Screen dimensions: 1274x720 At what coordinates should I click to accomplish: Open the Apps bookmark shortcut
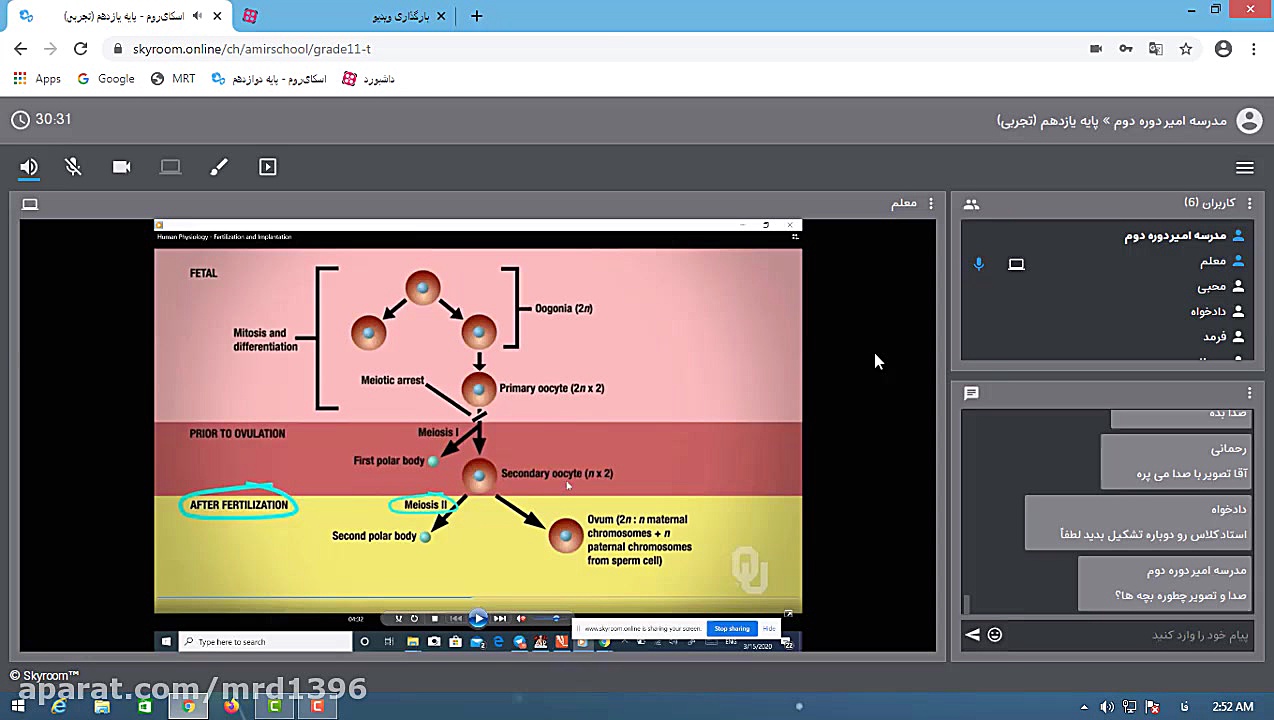(37, 79)
